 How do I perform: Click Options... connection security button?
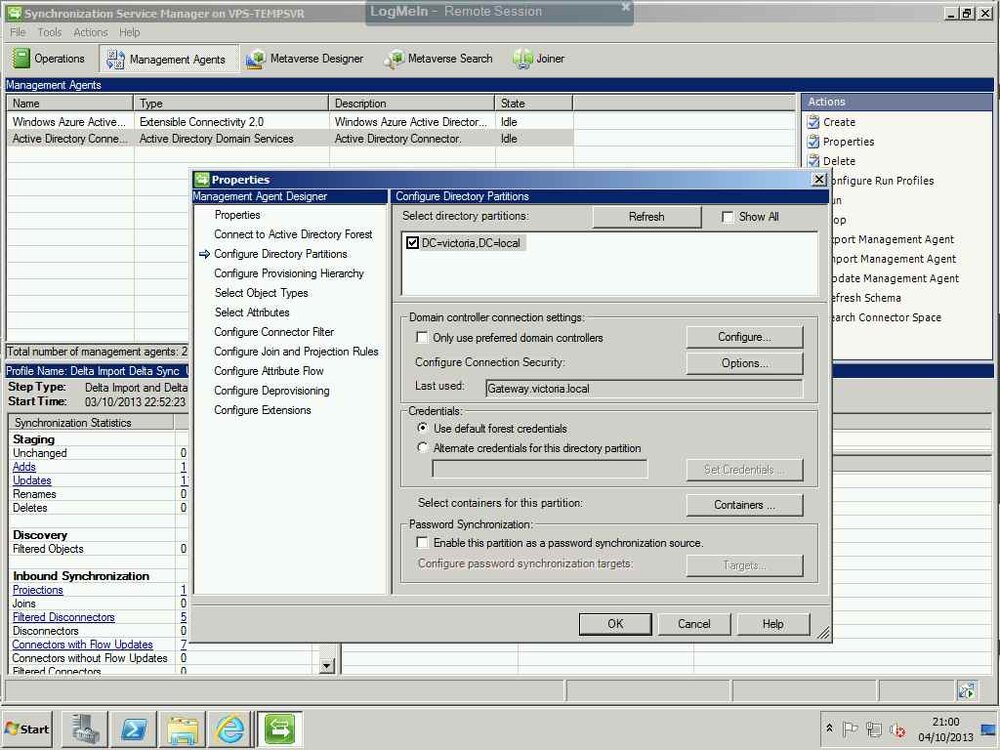pos(744,363)
